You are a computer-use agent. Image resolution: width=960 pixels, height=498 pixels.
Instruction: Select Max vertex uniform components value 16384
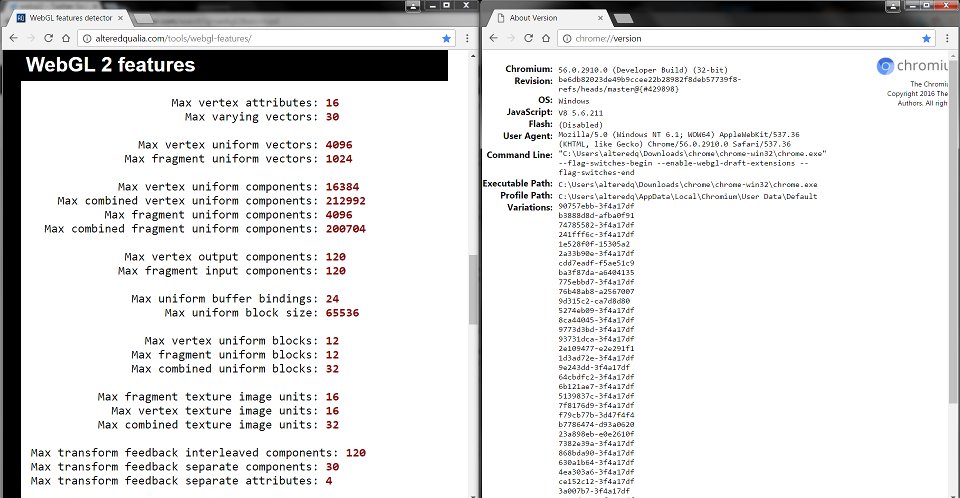[342, 187]
